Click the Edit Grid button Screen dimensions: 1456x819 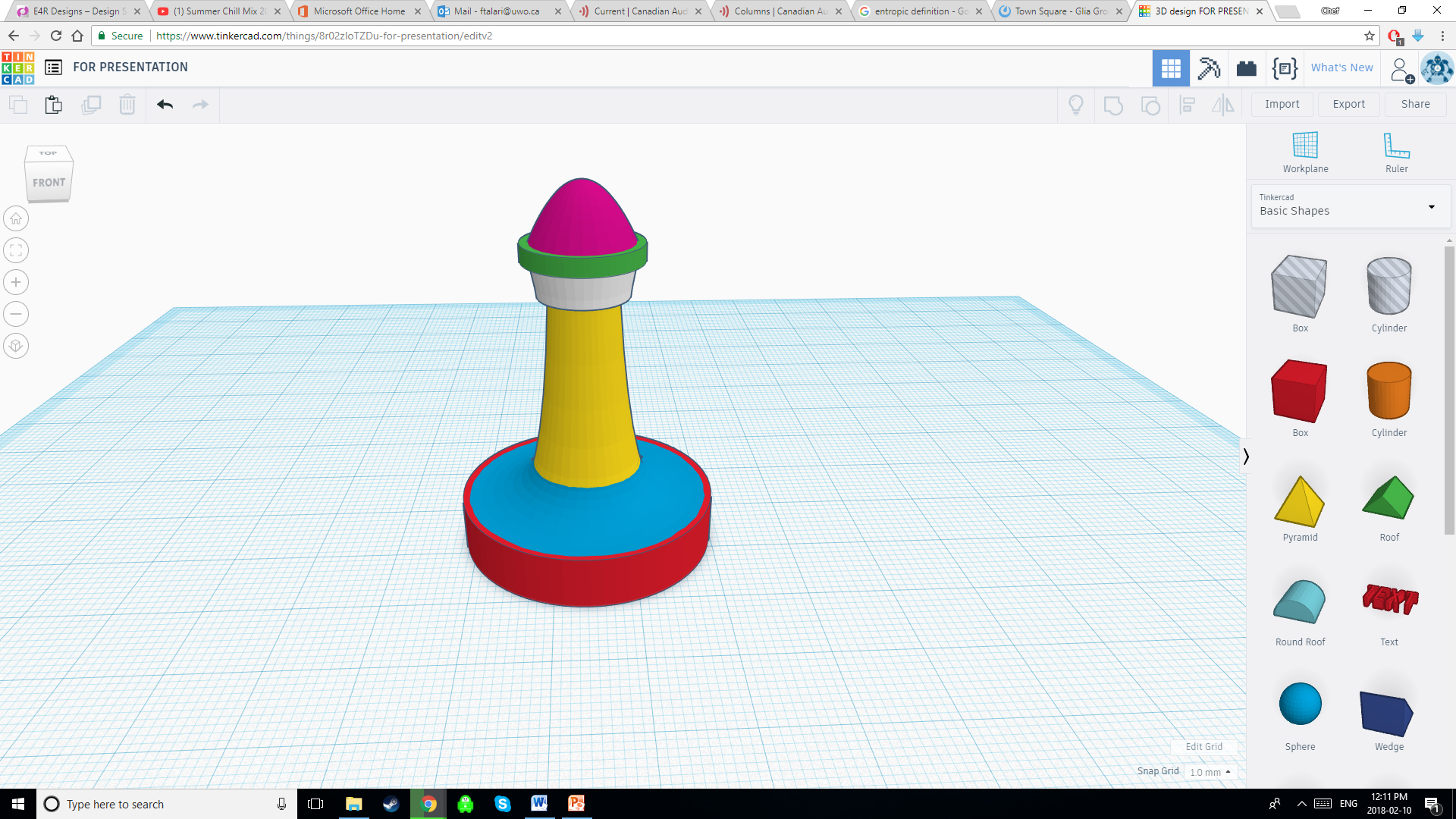pyautogui.click(x=1203, y=747)
